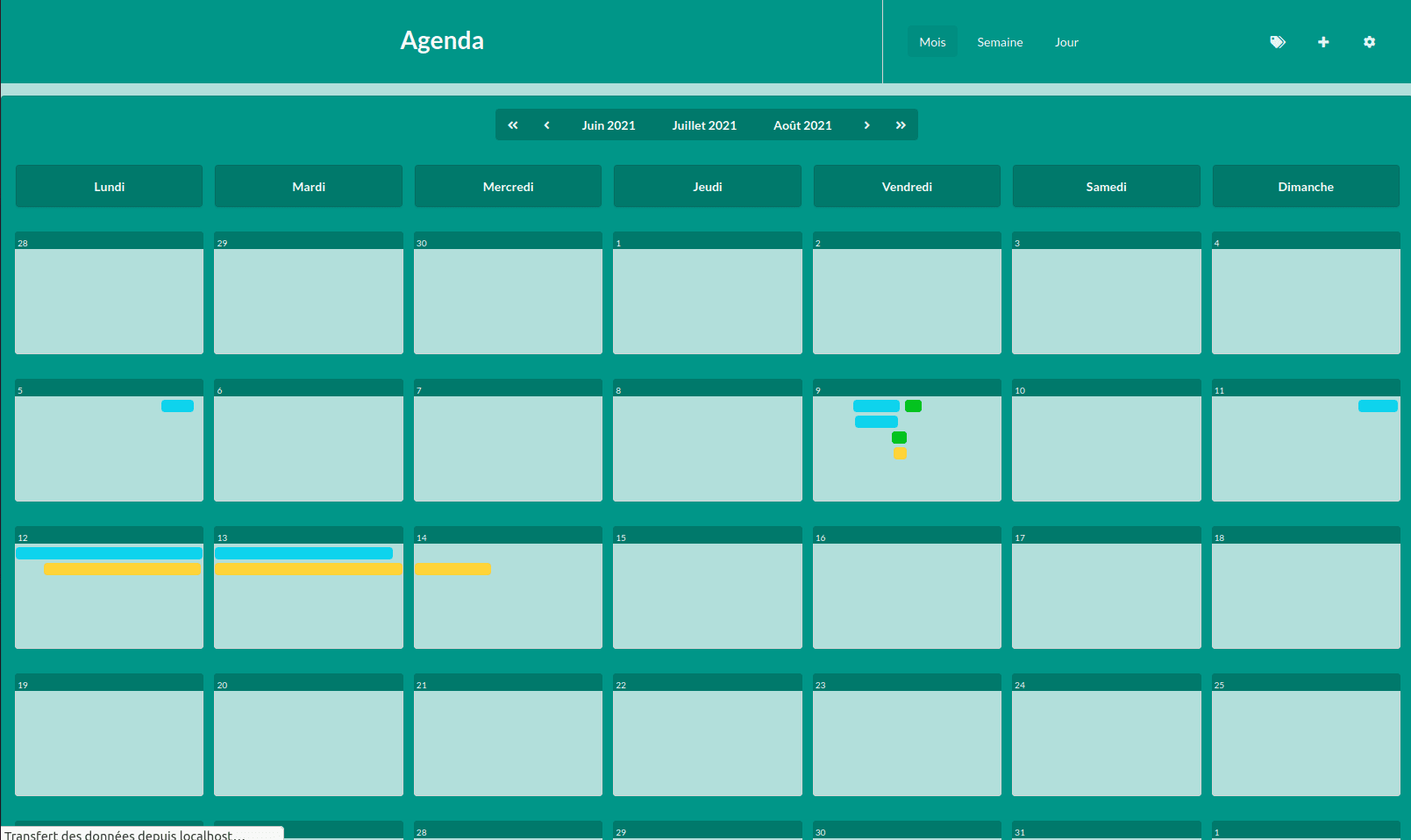This screenshot has height=840, width=1411.
Task: Switch to Semaine view
Action: click(x=1000, y=42)
